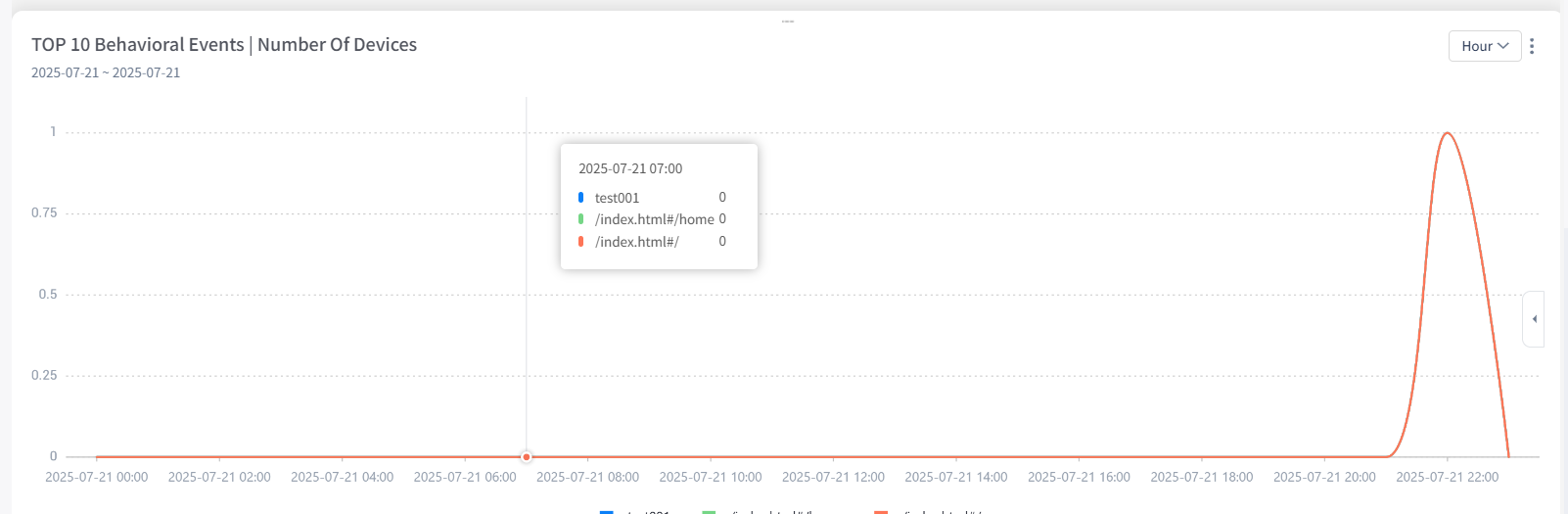Click the highlighted 07:00 data point marker
Image resolution: width=1568 pixels, height=514 pixels.
coord(527,457)
